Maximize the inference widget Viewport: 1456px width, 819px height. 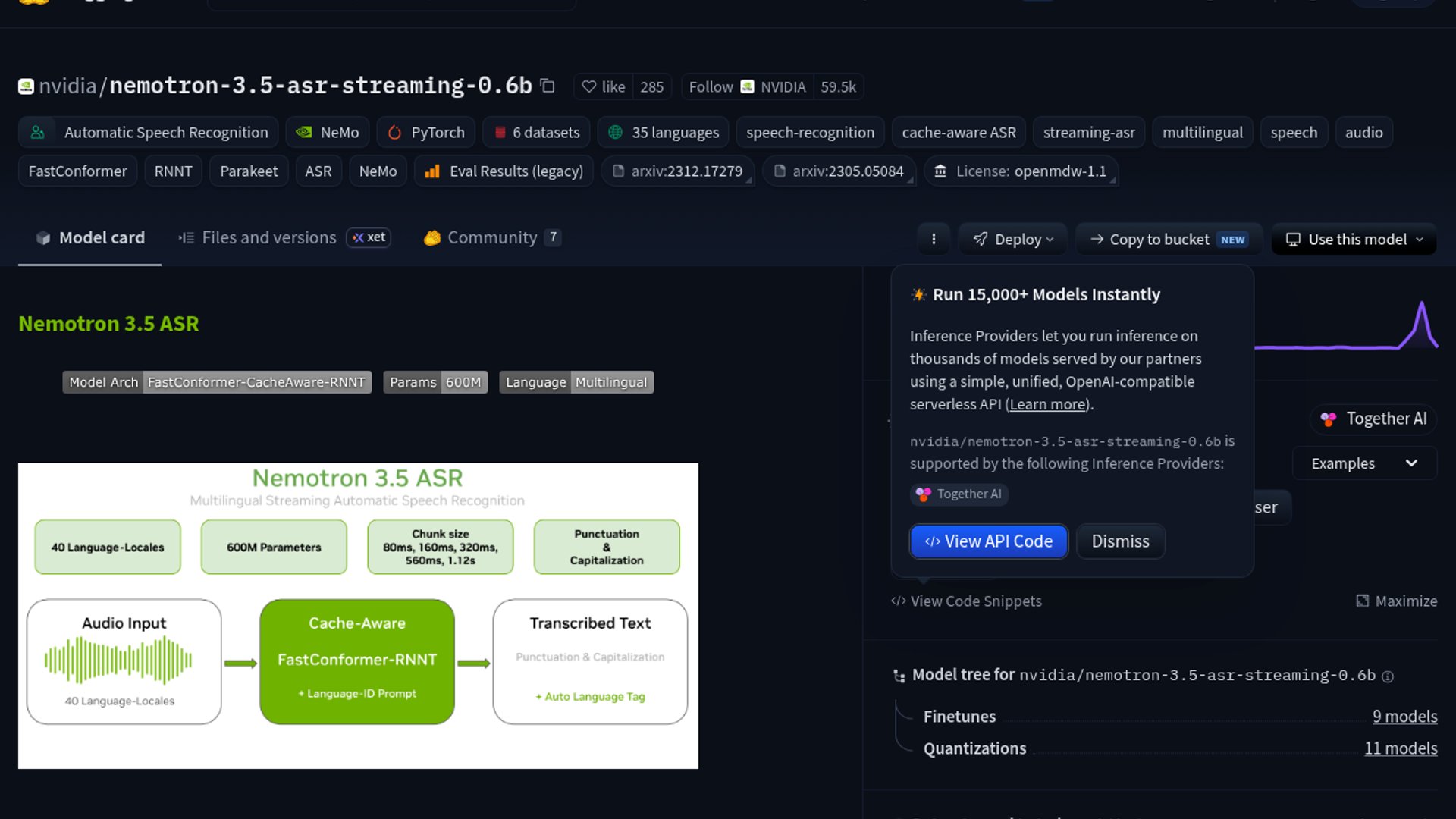tap(1396, 601)
